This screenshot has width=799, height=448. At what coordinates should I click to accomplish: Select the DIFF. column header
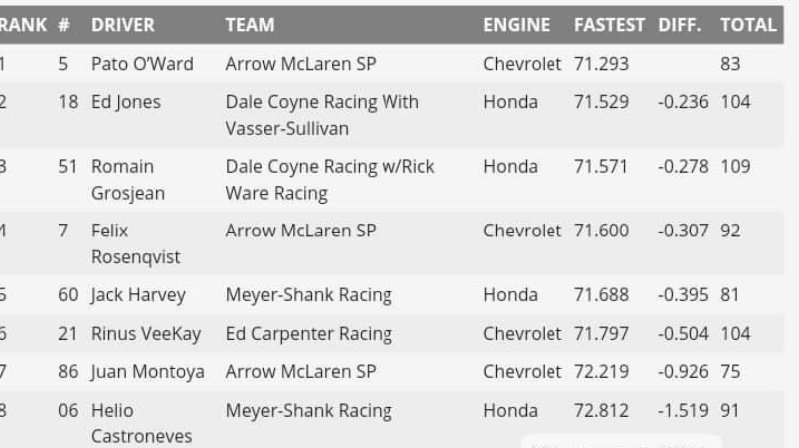[x=680, y=25]
